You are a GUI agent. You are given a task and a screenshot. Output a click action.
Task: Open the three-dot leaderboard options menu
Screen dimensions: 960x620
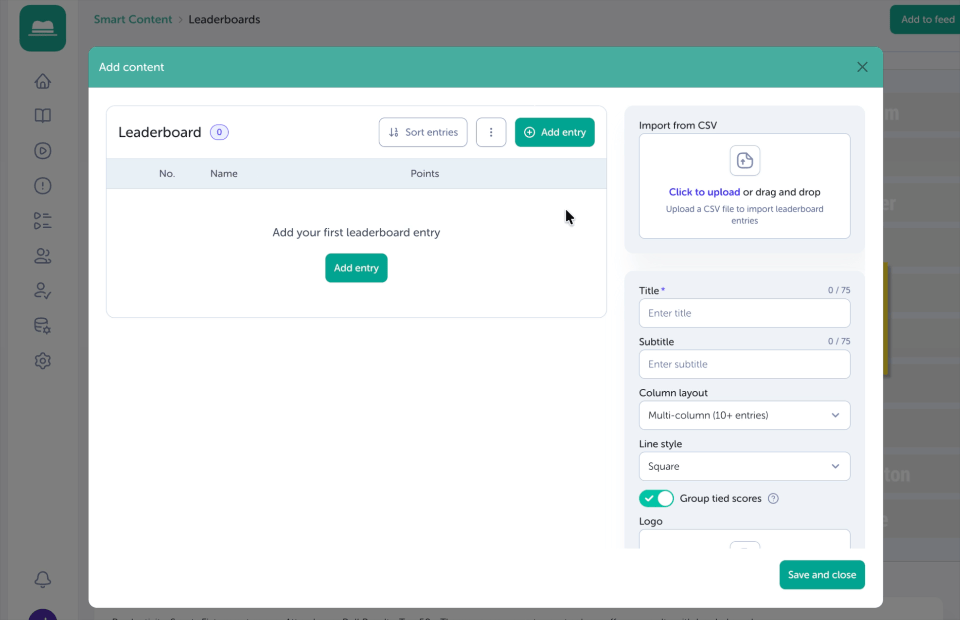[x=491, y=132]
